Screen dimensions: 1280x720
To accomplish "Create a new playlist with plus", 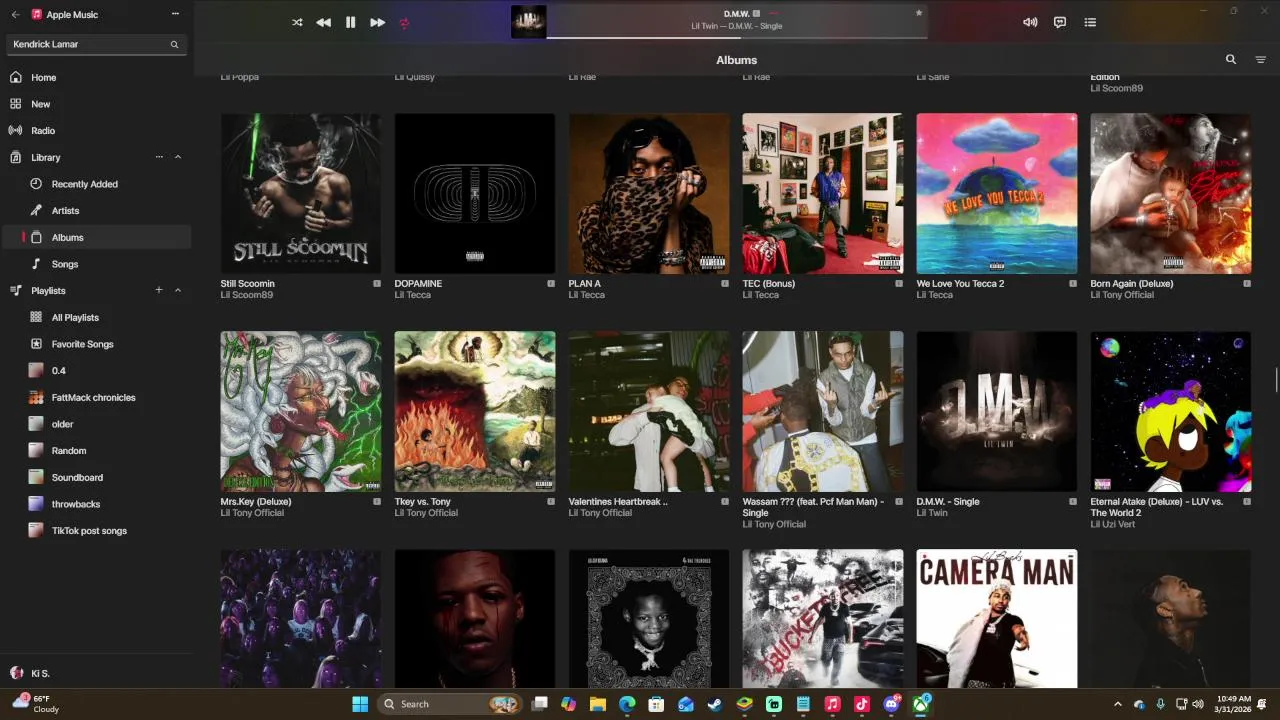I will 159,290.
